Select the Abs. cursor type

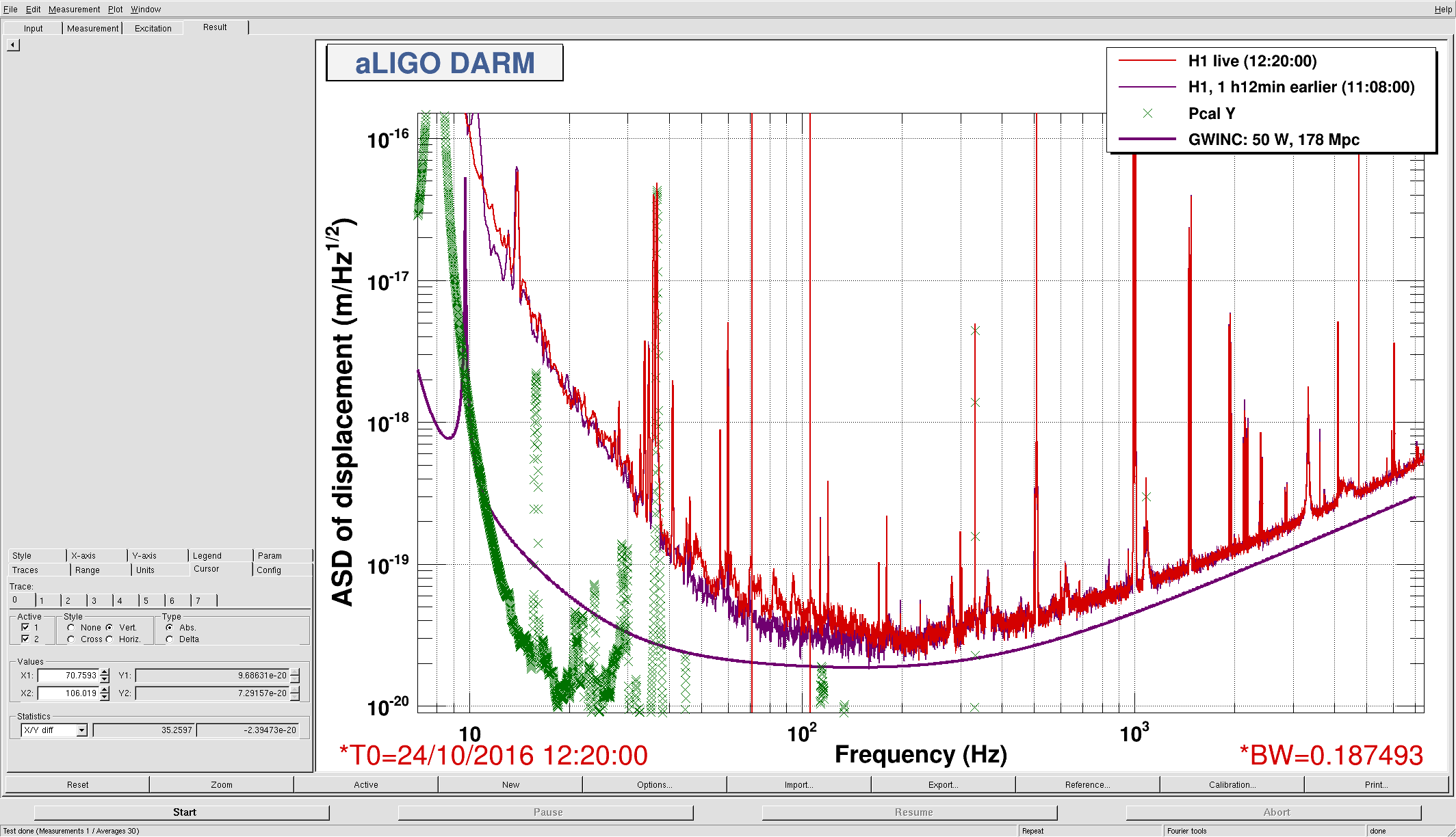point(170,628)
